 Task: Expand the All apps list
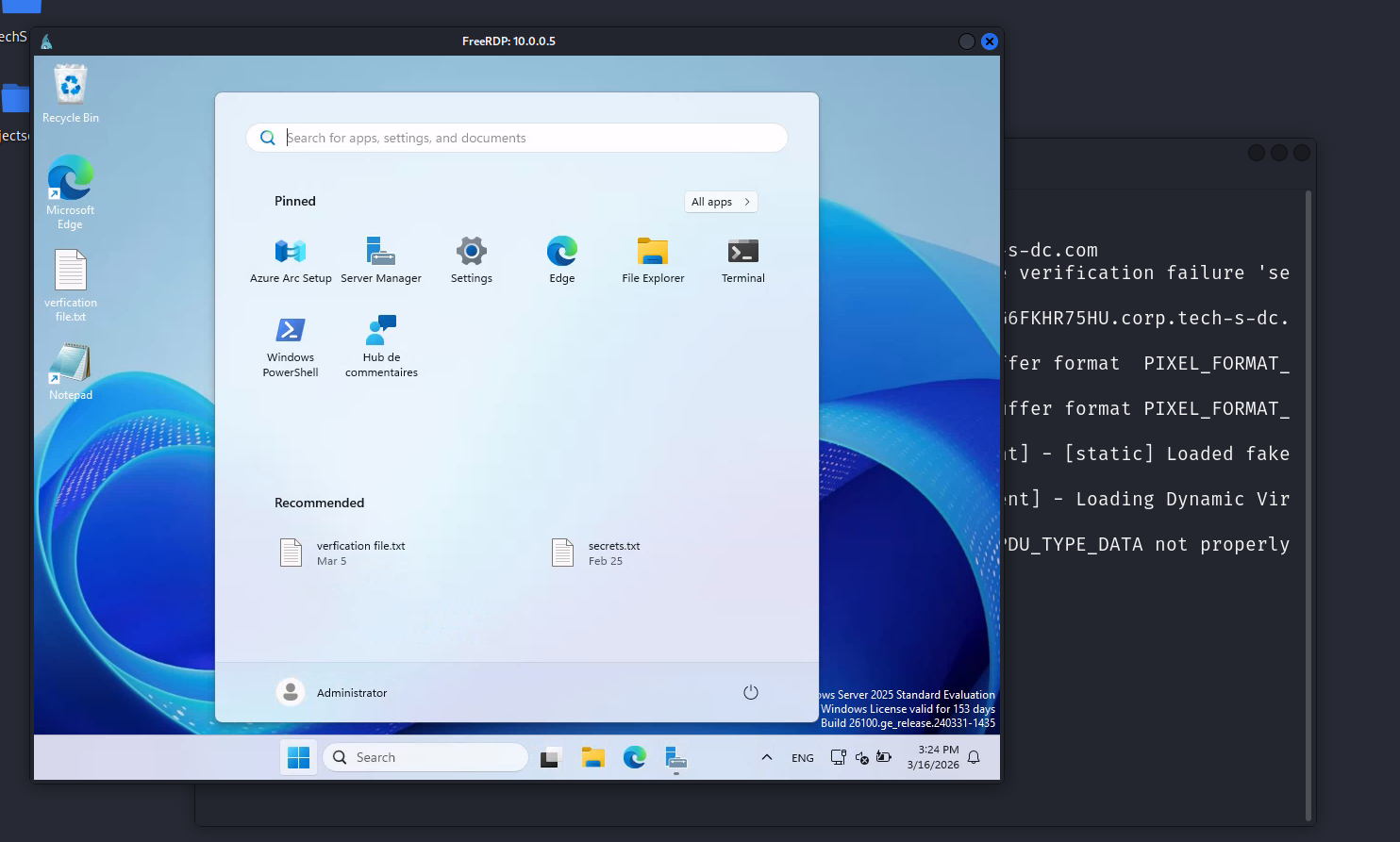(x=721, y=202)
